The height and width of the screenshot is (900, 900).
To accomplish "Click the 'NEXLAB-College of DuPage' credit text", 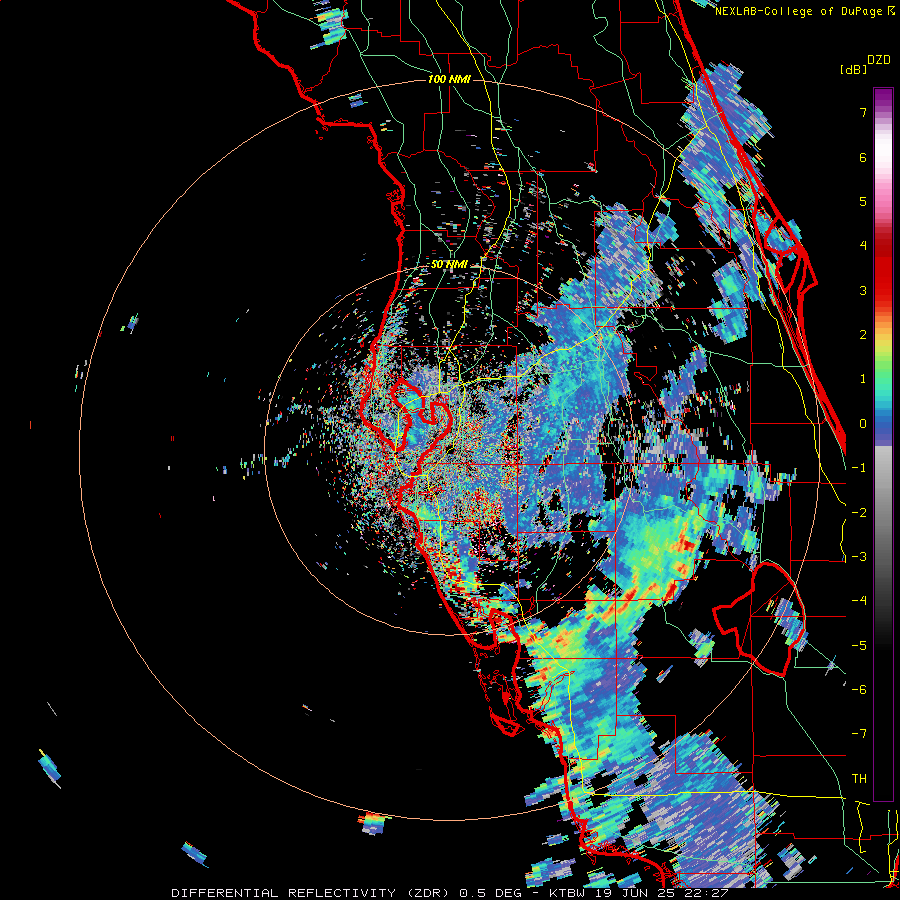I will tap(799, 11).
